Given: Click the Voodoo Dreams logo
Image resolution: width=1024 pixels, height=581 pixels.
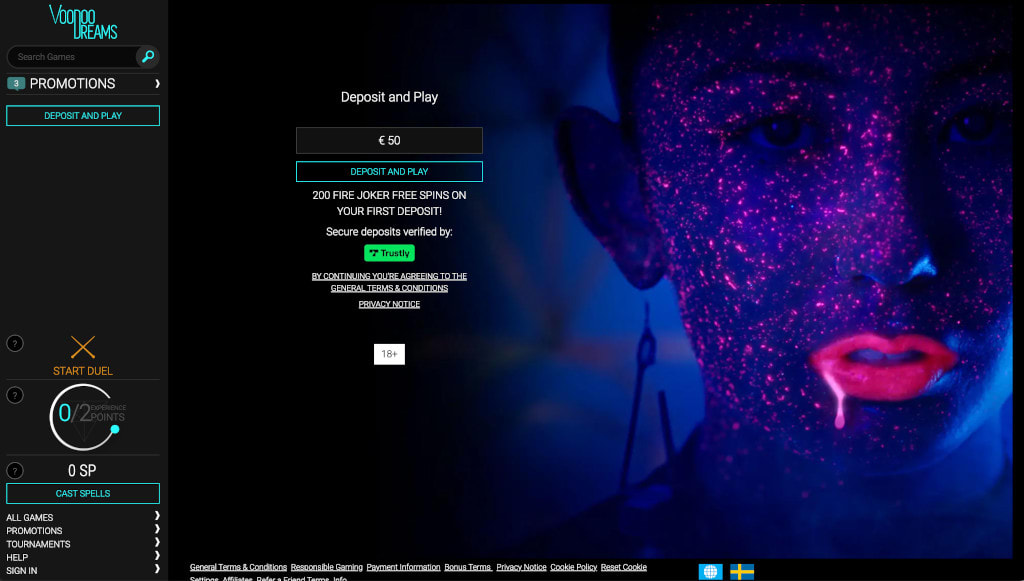Looking at the screenshot, I should point(83,22).
